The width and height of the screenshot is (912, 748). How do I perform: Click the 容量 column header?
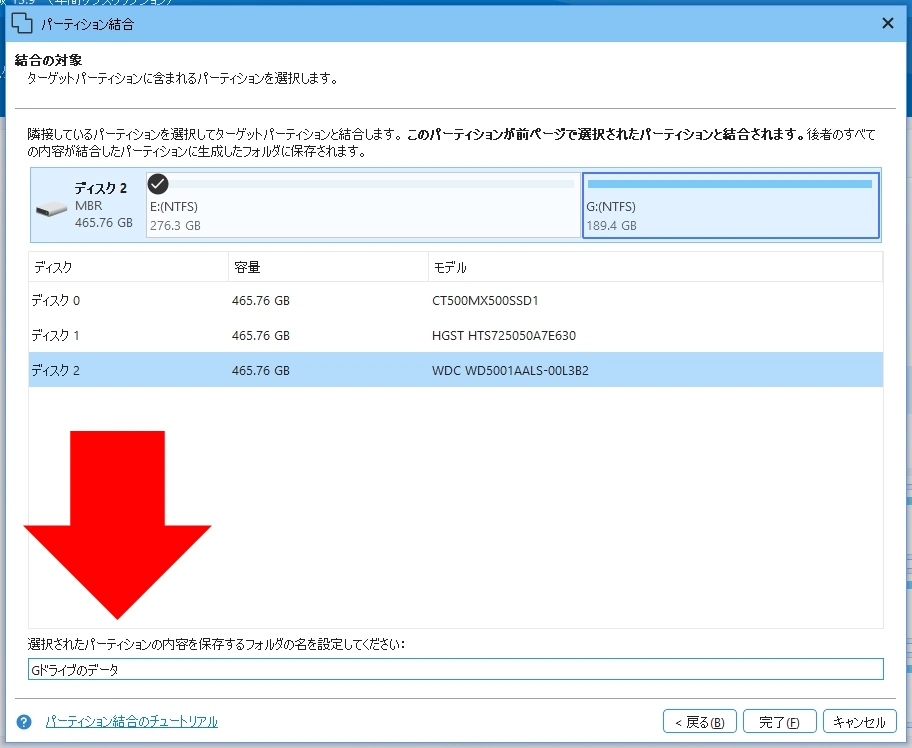328,267
